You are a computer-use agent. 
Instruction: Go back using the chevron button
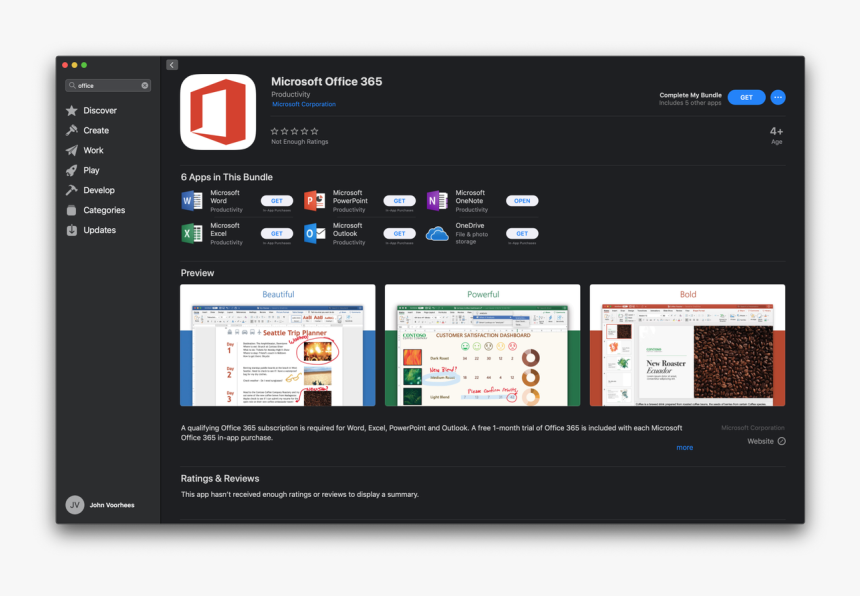pos(172,65)
